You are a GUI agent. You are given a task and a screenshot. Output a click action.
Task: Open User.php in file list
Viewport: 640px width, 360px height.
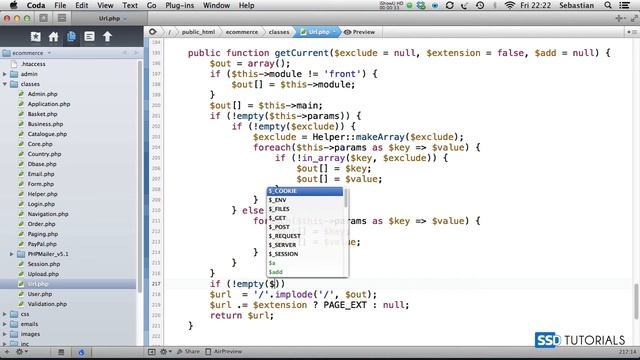tap(40, 294)
